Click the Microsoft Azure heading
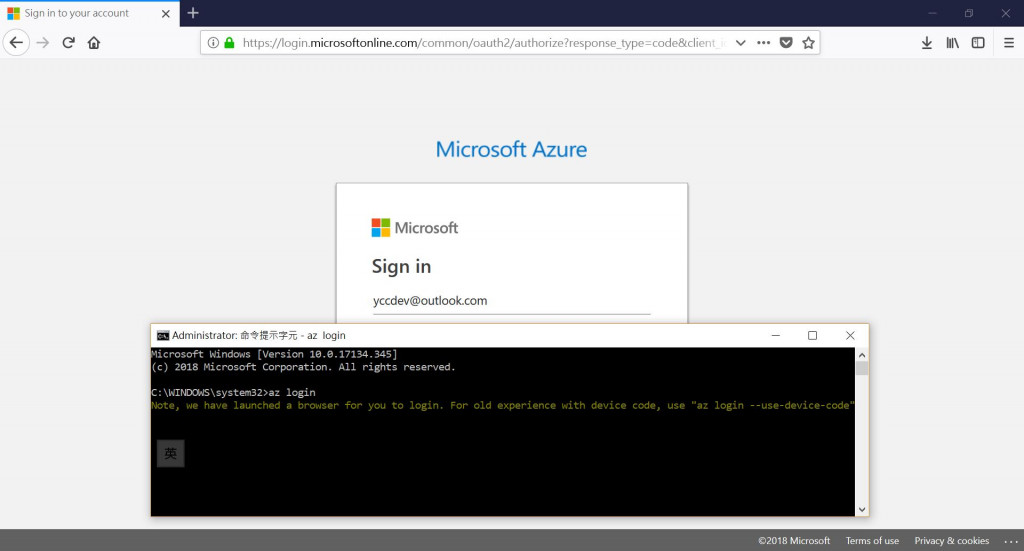 [511, 150]
